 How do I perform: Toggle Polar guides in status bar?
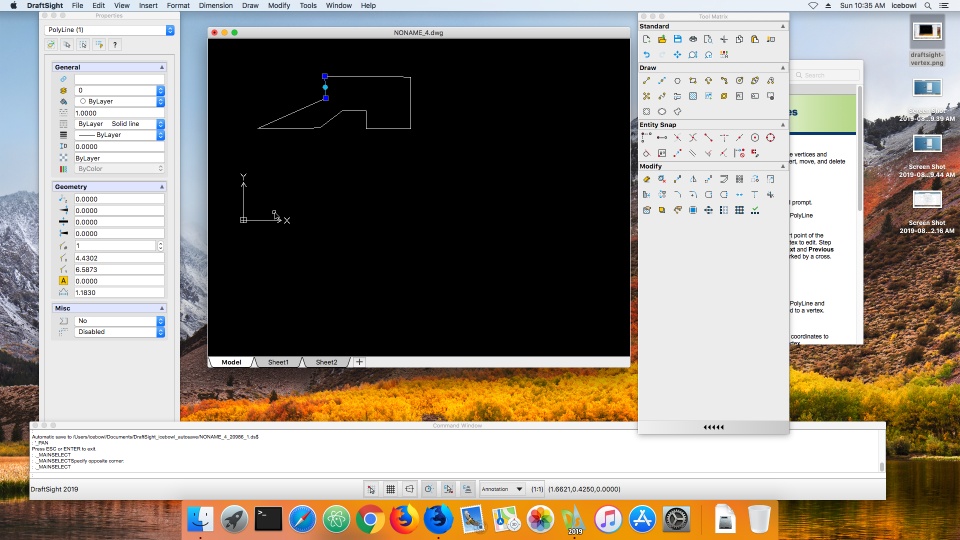[429, 489]
